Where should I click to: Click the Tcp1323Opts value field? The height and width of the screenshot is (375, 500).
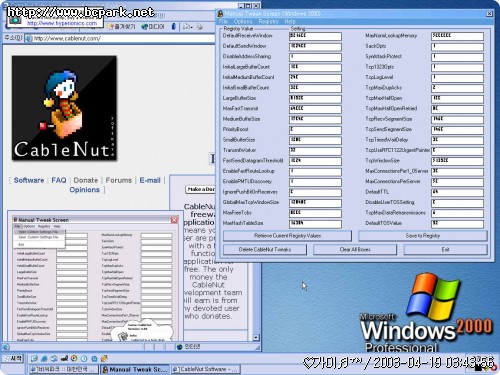coord(457,67)
